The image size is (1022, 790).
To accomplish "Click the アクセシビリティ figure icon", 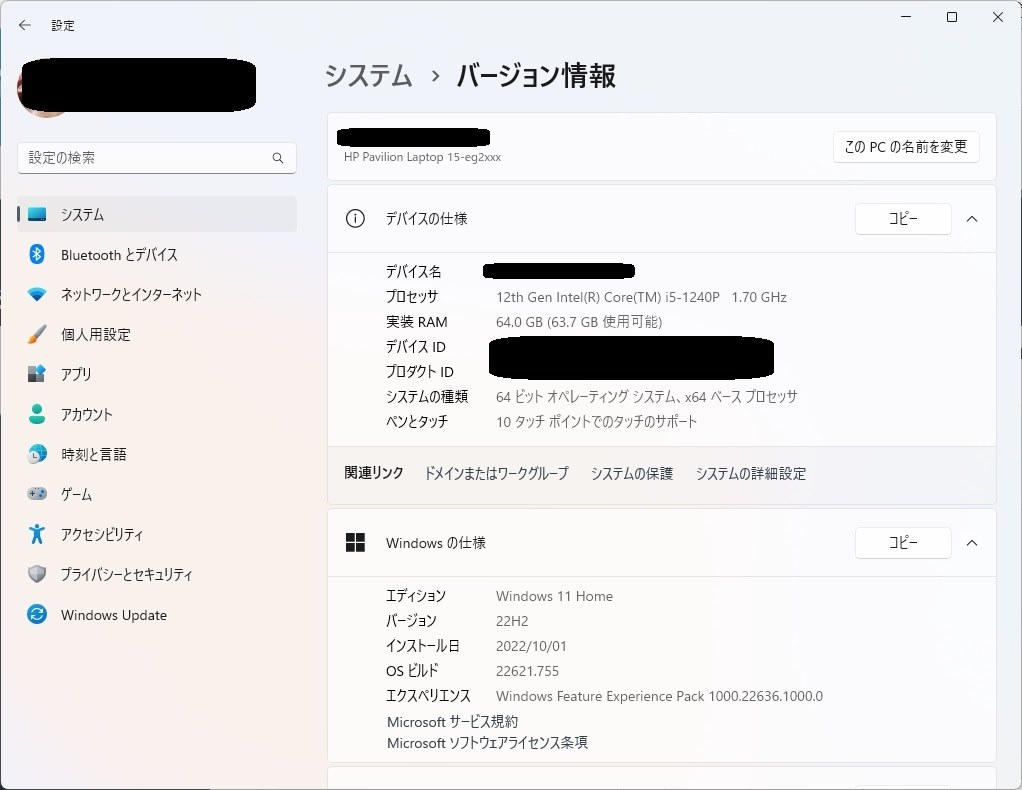I will coord(37,534).
